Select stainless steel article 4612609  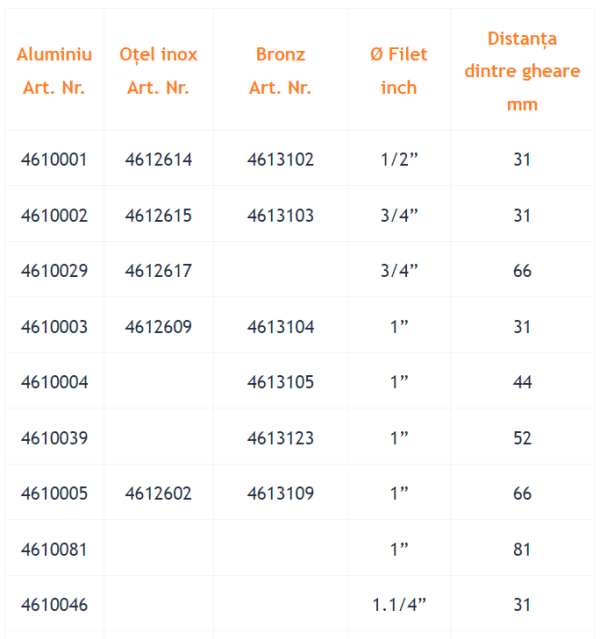pos(158,326)
